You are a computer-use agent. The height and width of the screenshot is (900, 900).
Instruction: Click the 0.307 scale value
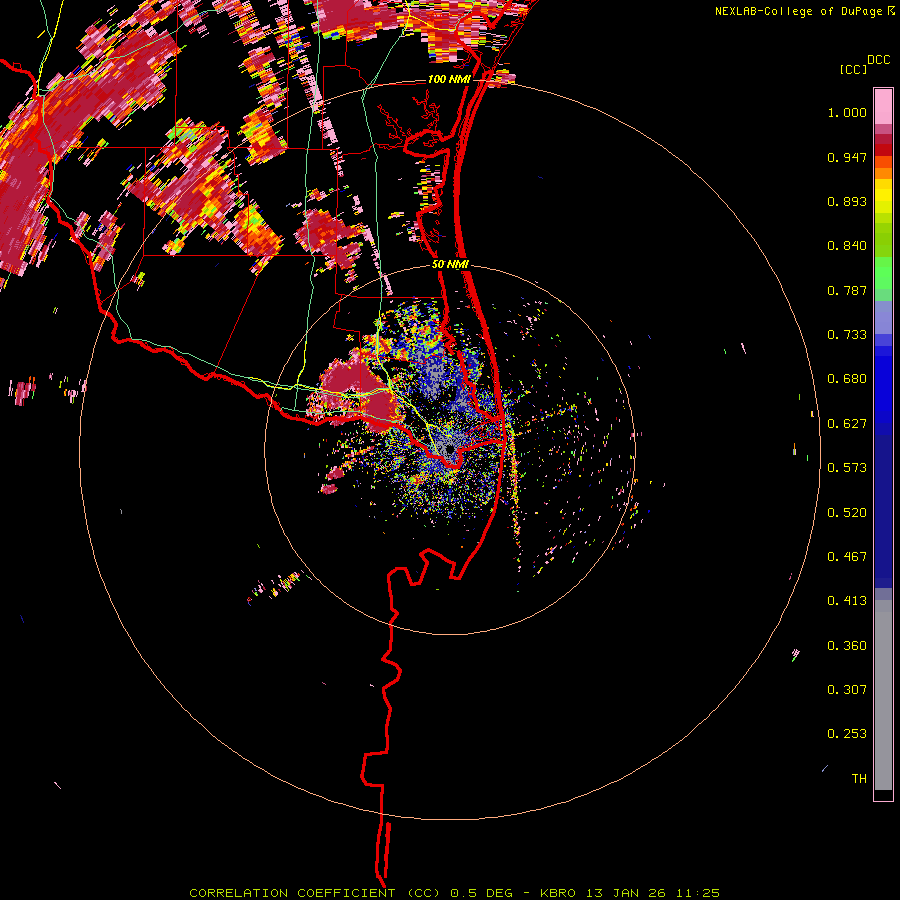[x=847, y=690]
